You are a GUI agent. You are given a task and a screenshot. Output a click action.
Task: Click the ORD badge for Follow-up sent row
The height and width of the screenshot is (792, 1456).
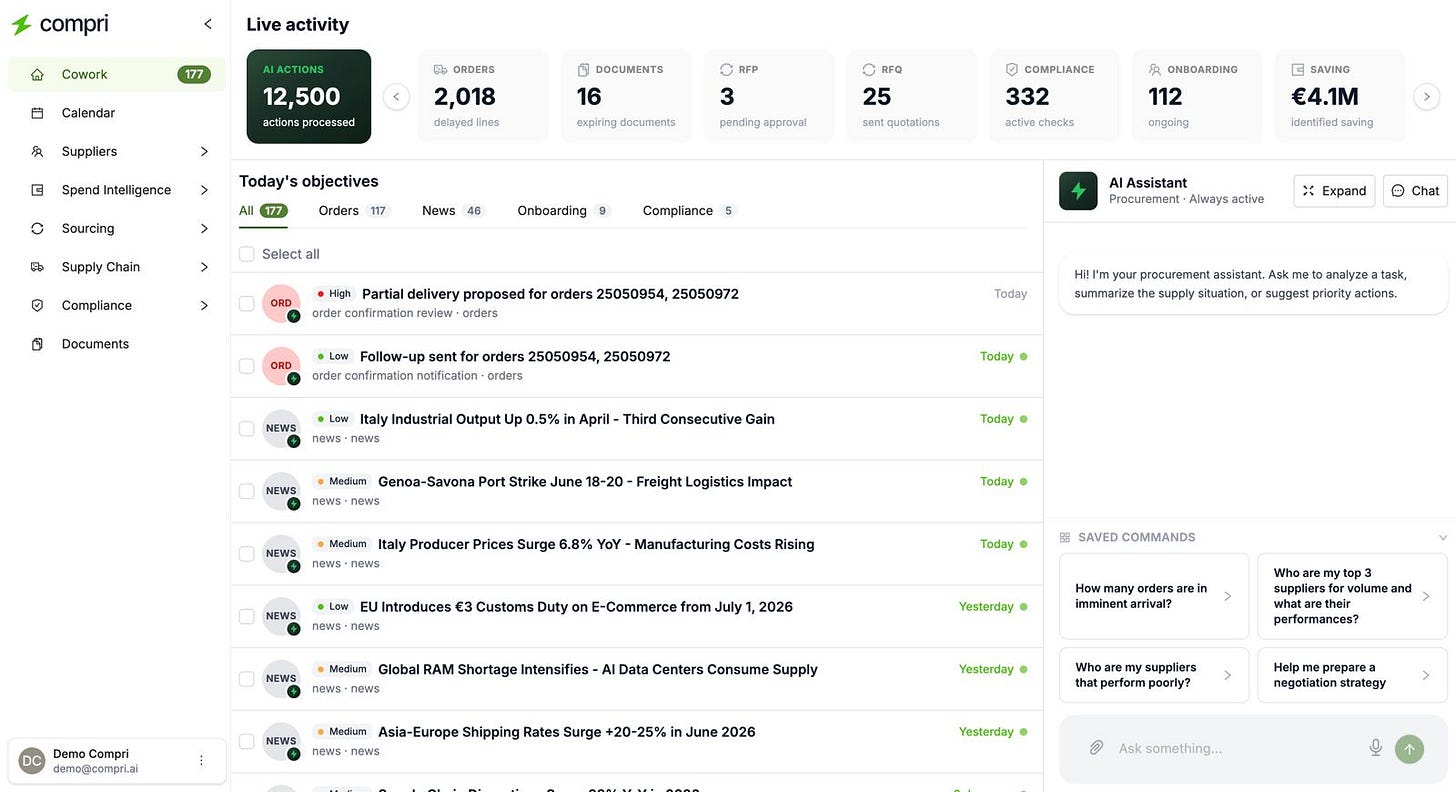click(x=281, y=366)
